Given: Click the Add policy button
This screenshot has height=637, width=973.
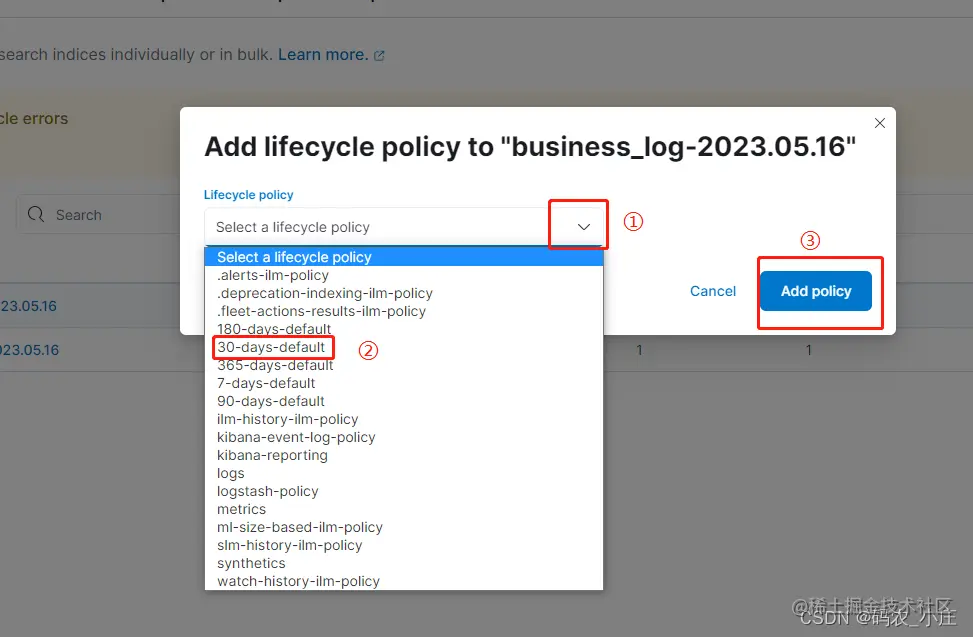Looking at the screenshot, I should 815,291.
